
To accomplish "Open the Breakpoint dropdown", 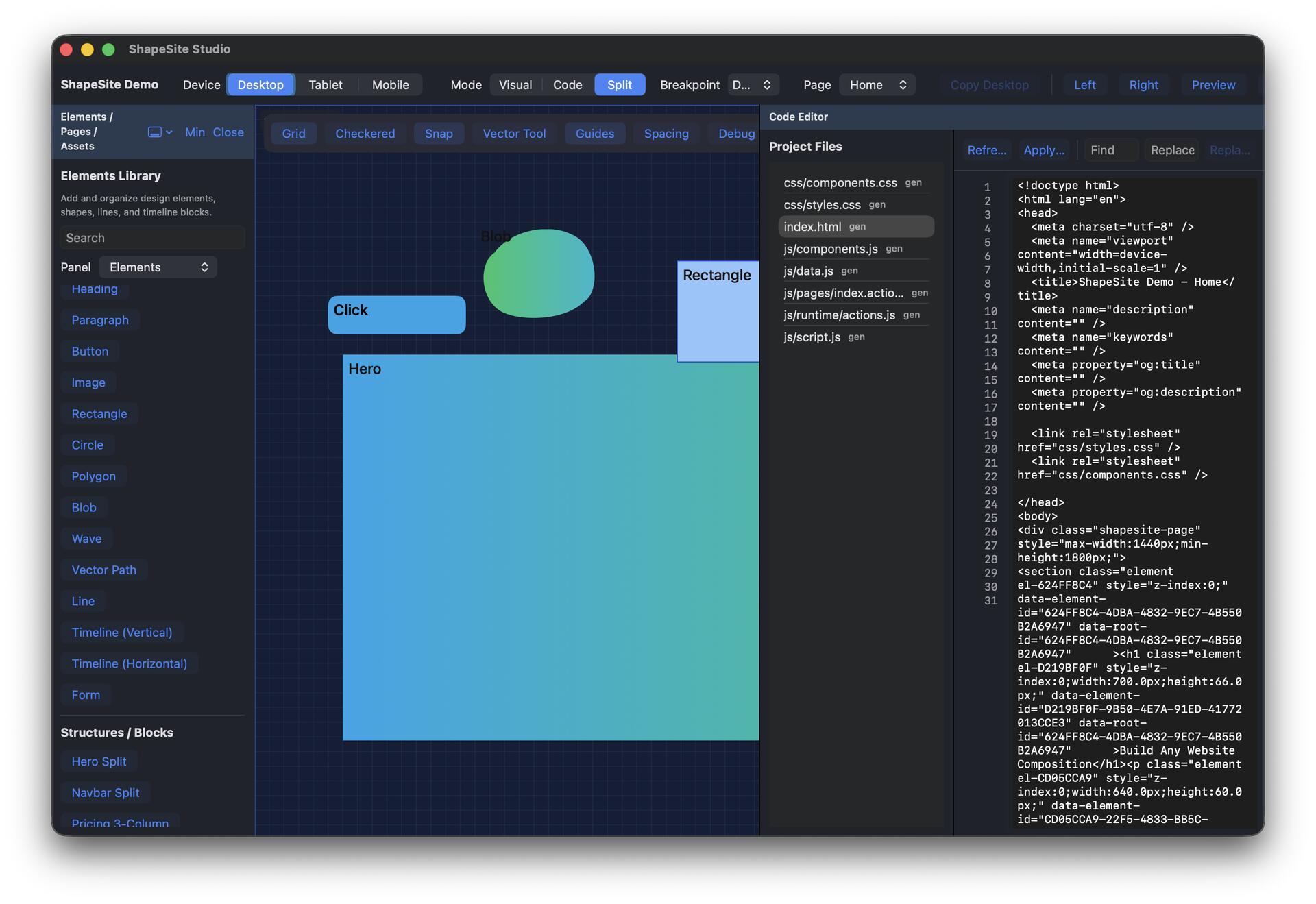I will [x=753, y=85].
